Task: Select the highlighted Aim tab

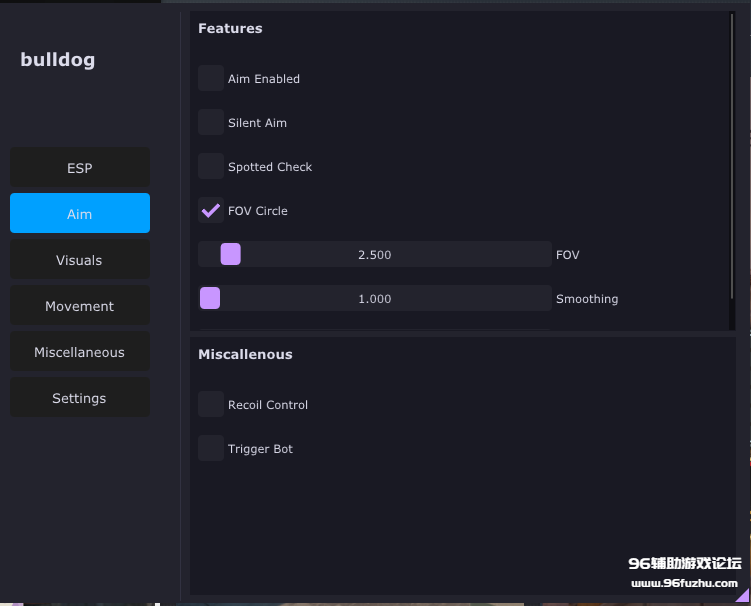Action: pos(80,214)
